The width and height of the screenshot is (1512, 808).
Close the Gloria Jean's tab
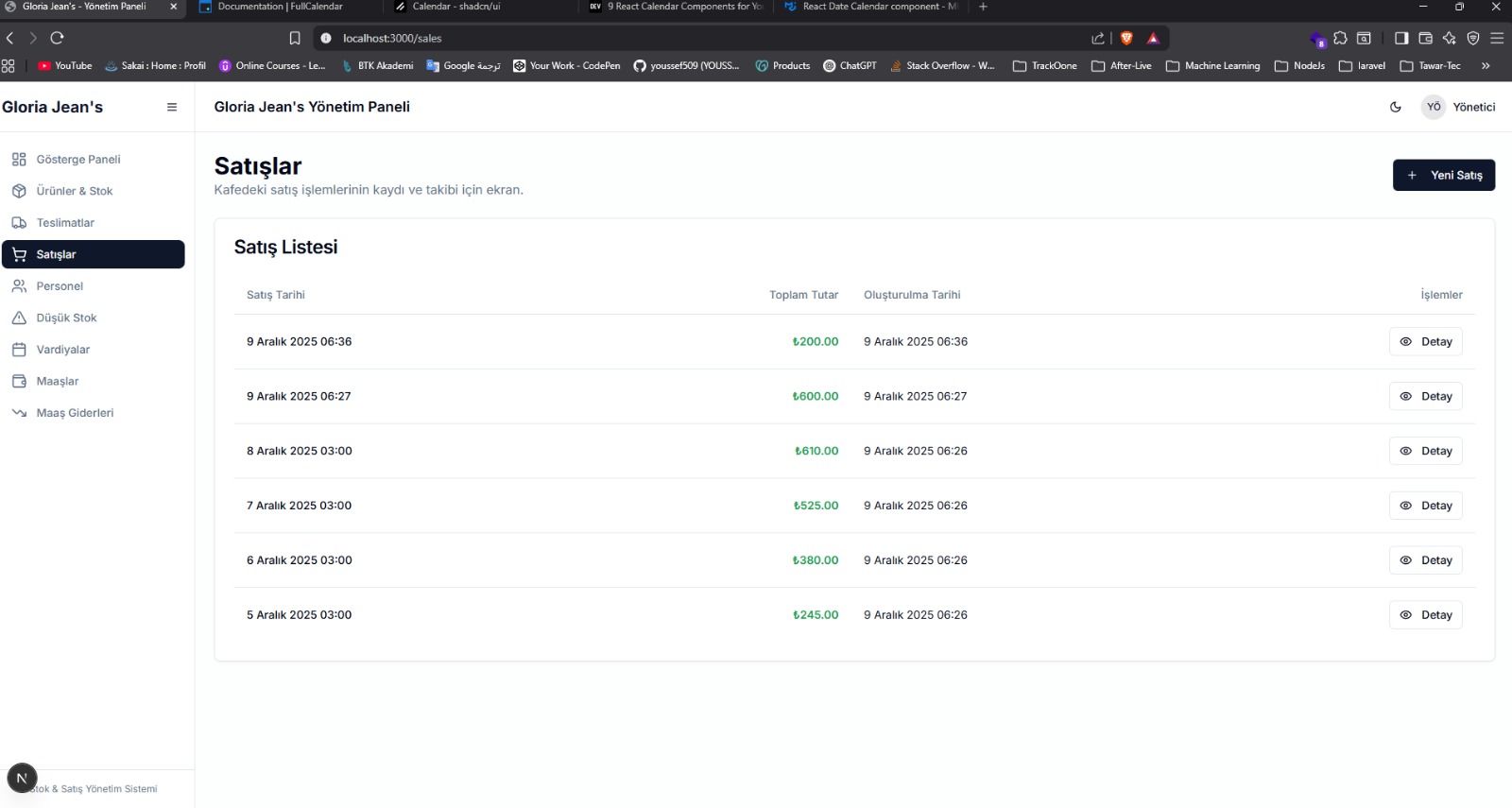(x=173, y=7)
